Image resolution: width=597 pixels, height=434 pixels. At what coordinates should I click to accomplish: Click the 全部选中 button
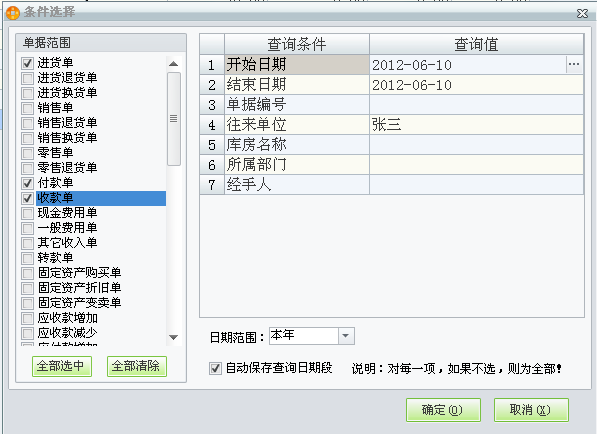pos(62,366)
